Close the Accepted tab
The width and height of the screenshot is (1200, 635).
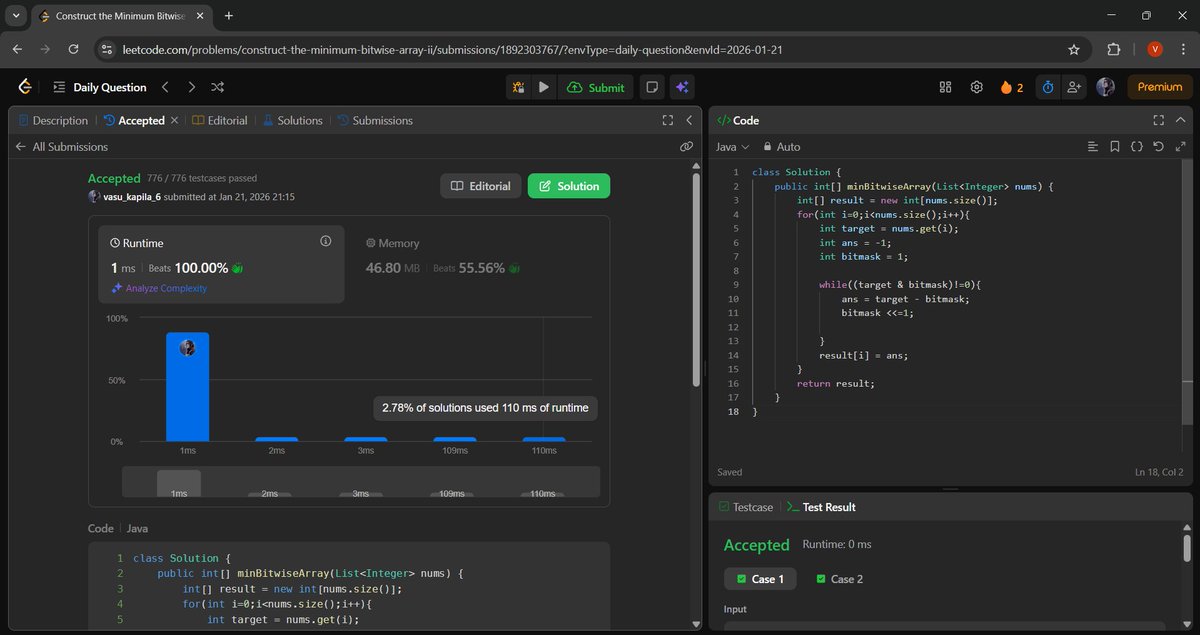(x=174, y=120)
